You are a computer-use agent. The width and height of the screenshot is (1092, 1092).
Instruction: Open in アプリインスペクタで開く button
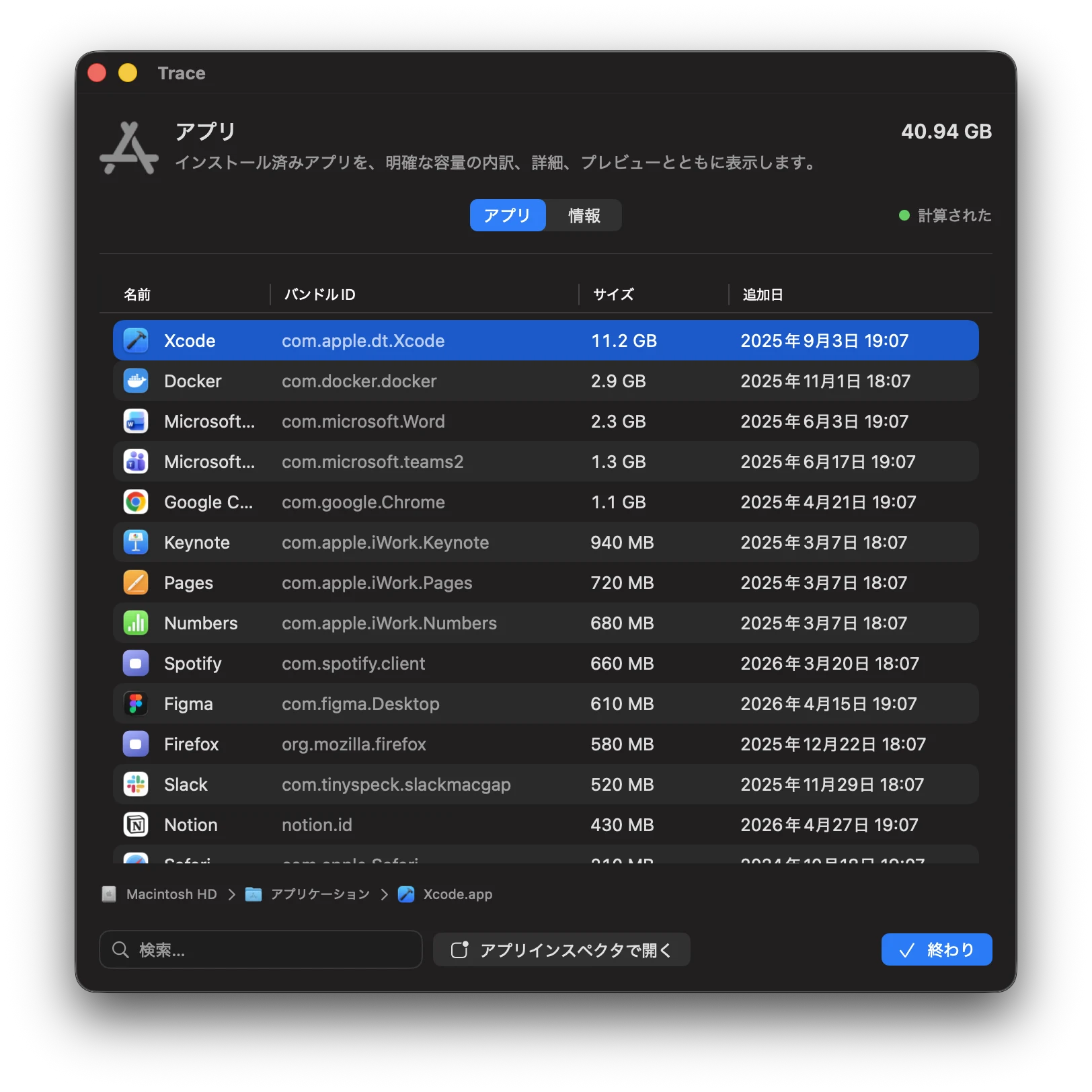(561, 949)
